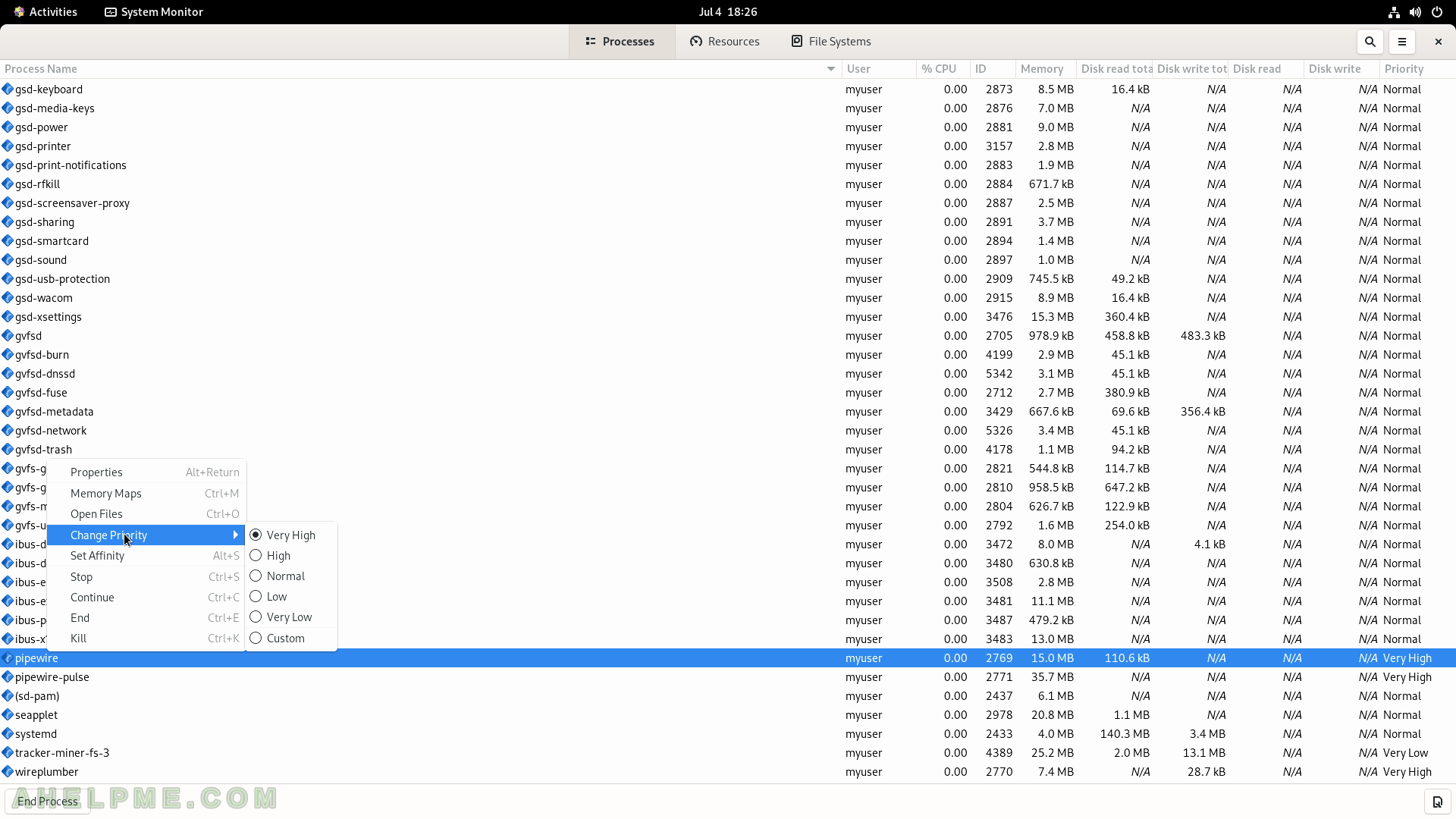Screen dimensions: 1456x819
Task: Open the hamburger menu button
Action: [1401, 42]
